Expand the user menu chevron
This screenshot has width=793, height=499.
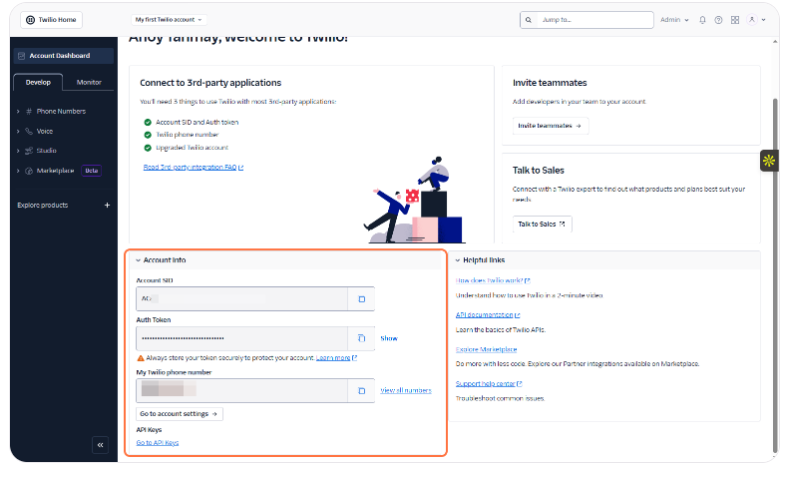[x=764, y=20]
